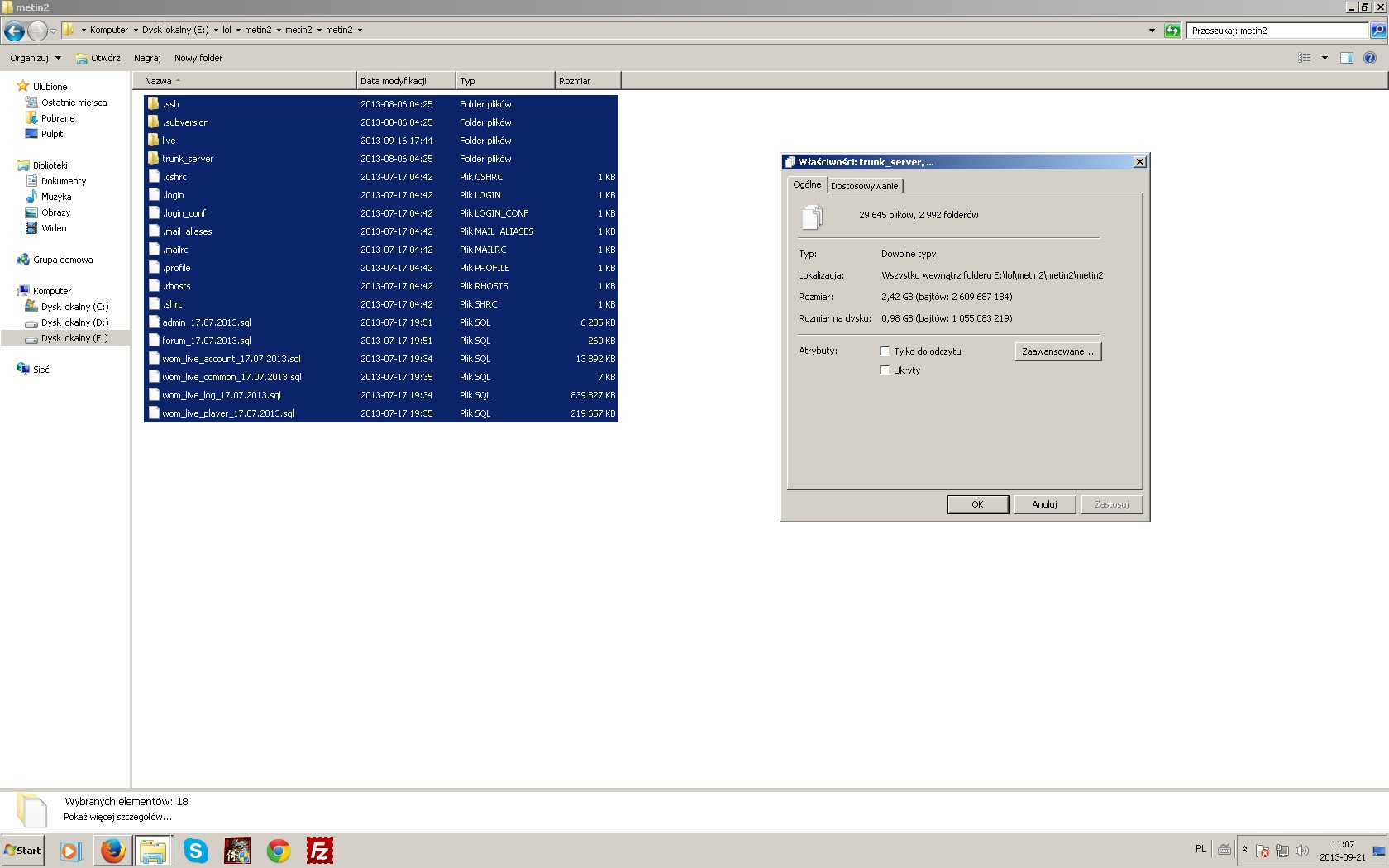This screenshot has height=868, width=1389.
Task: Click the volume speaker tray icon
Action: coord(1302,851)
